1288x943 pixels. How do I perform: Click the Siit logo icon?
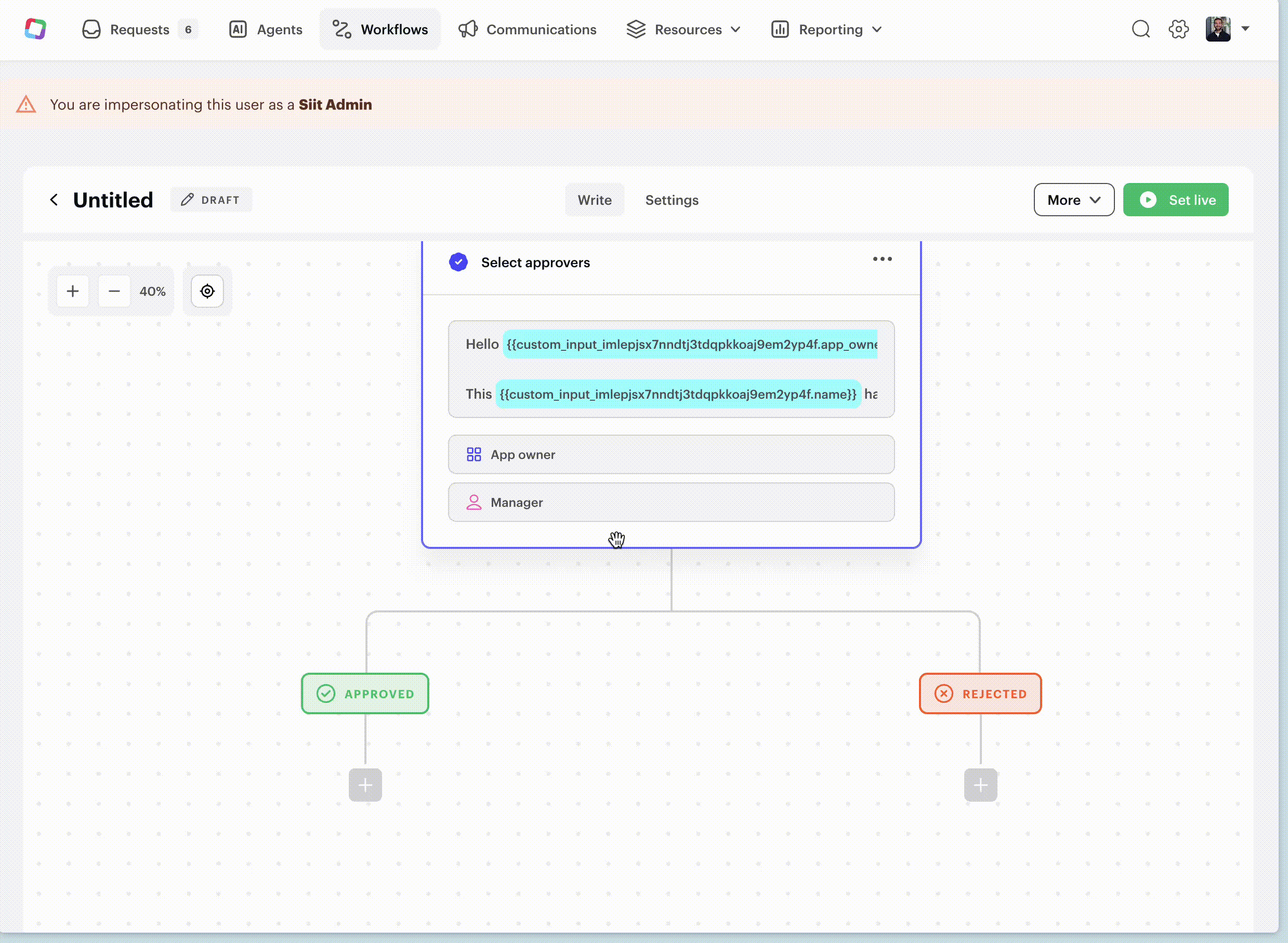click(x=35, y=29)
